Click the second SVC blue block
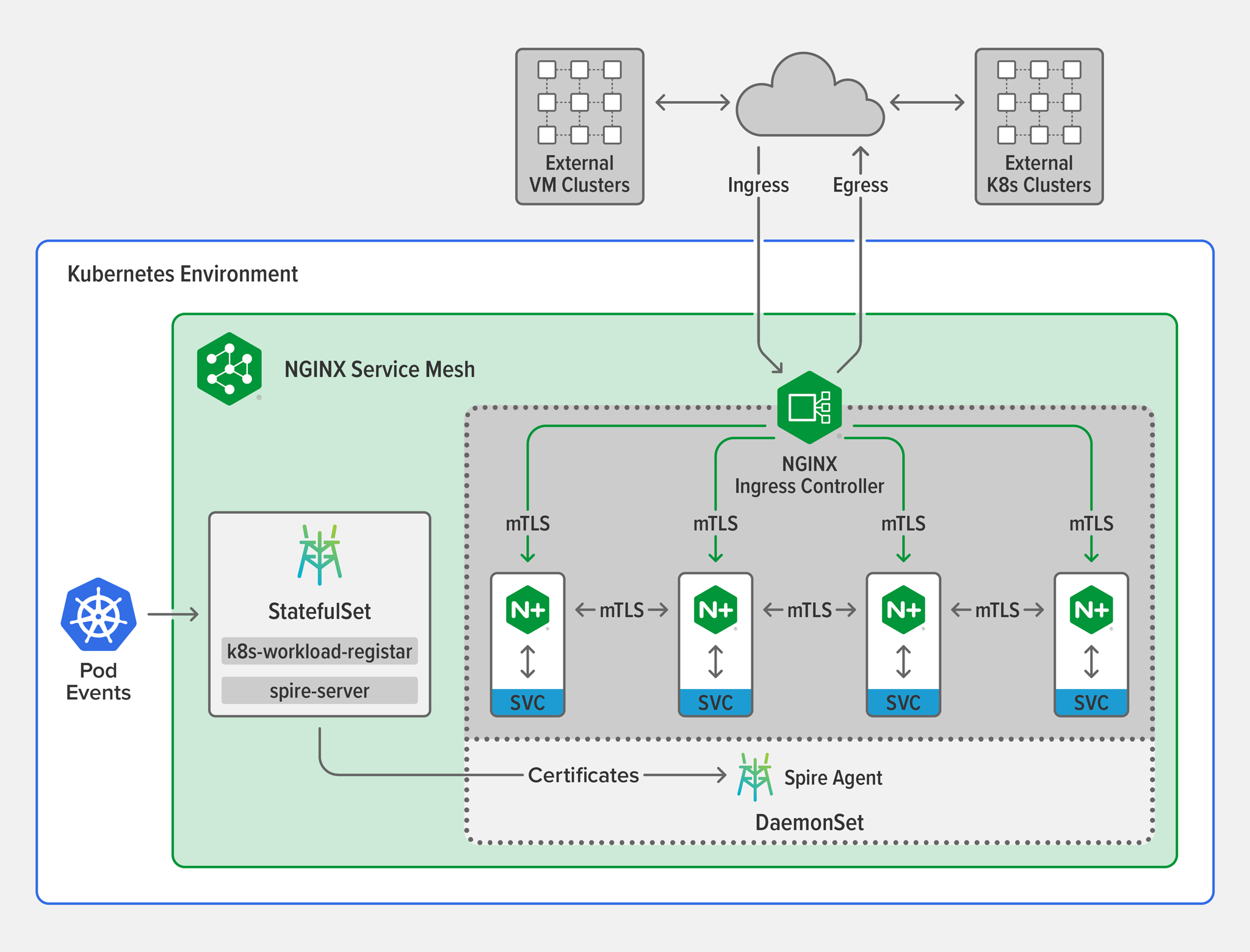 pos(715,702)
